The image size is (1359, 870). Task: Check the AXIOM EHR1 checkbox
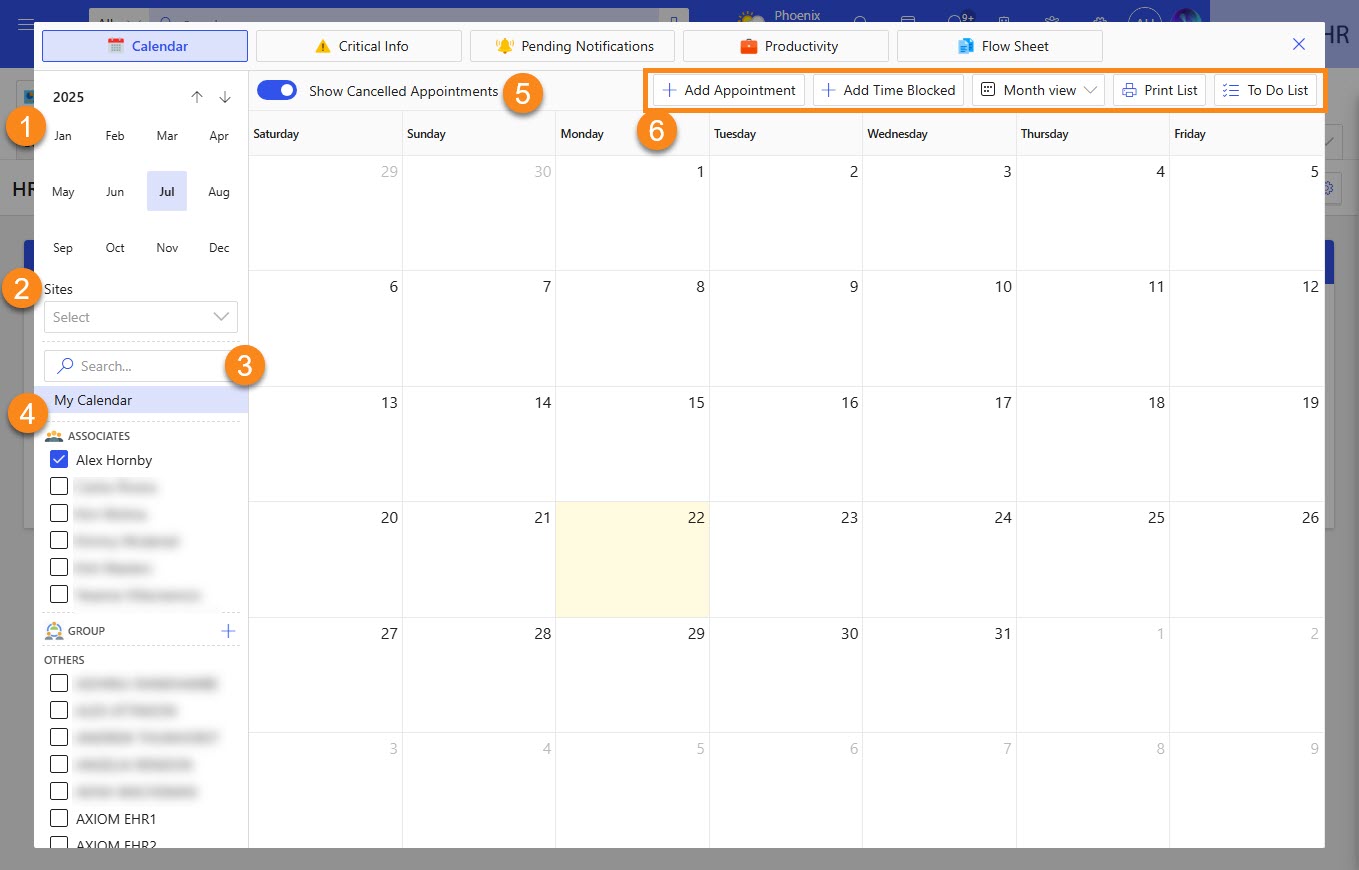click(x=59, y=818)
